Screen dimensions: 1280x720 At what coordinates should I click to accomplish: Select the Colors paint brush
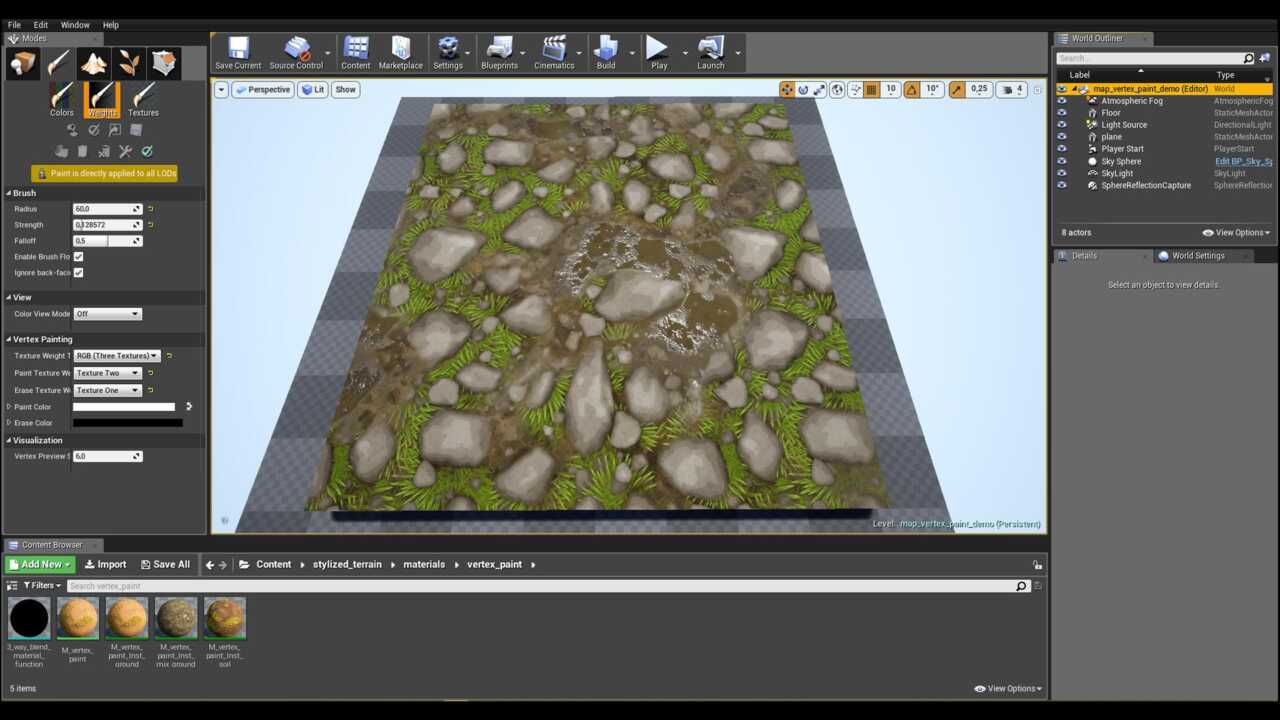click(62, 100)
